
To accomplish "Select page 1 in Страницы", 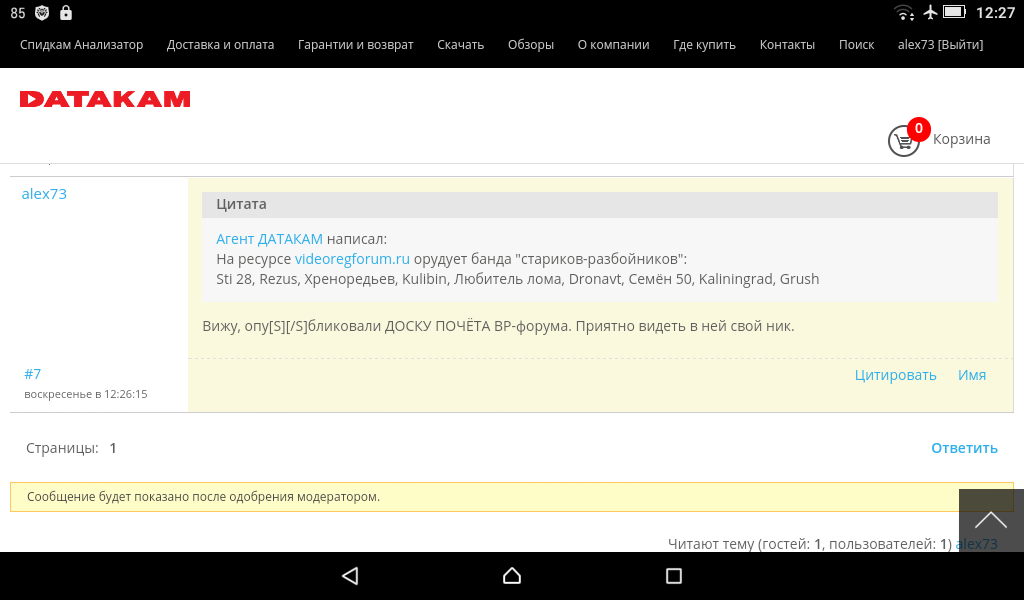I will [113, 448].
